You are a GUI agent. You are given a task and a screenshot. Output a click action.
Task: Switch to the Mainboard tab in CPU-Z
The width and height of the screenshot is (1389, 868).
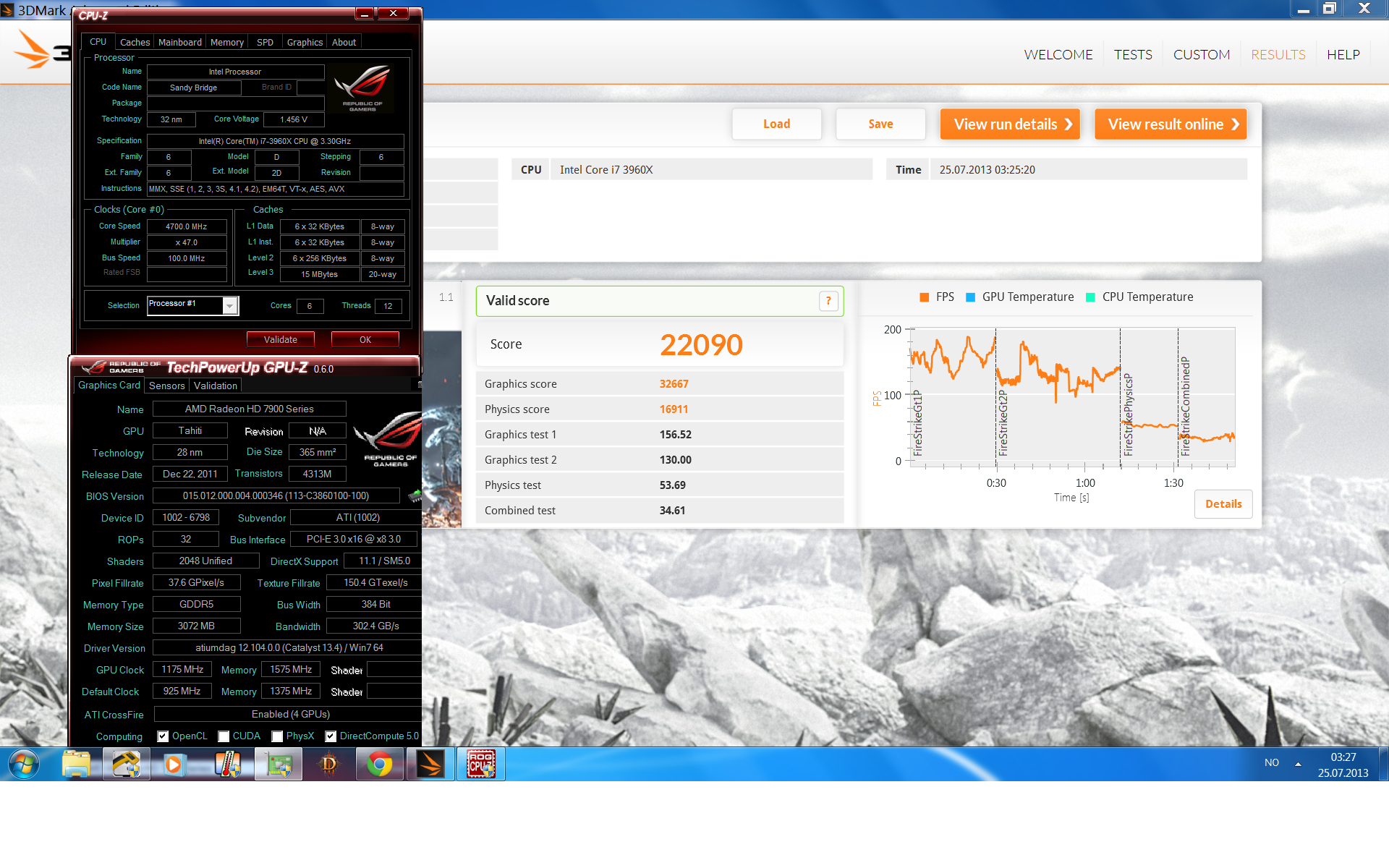coord(180,43)
